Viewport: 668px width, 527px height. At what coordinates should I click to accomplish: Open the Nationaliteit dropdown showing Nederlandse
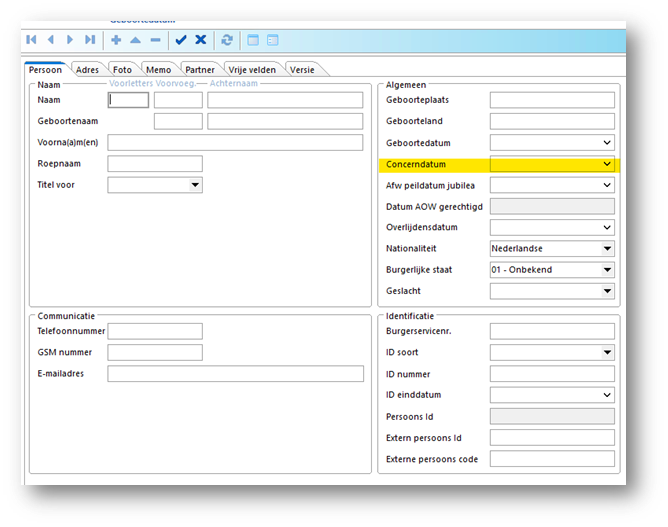[608, 248]
